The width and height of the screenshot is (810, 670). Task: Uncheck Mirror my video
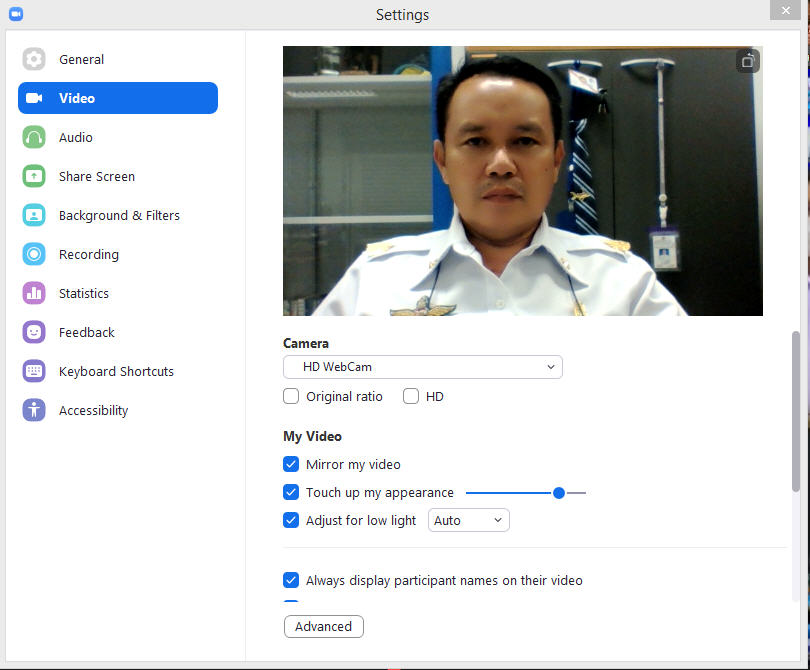291,464
